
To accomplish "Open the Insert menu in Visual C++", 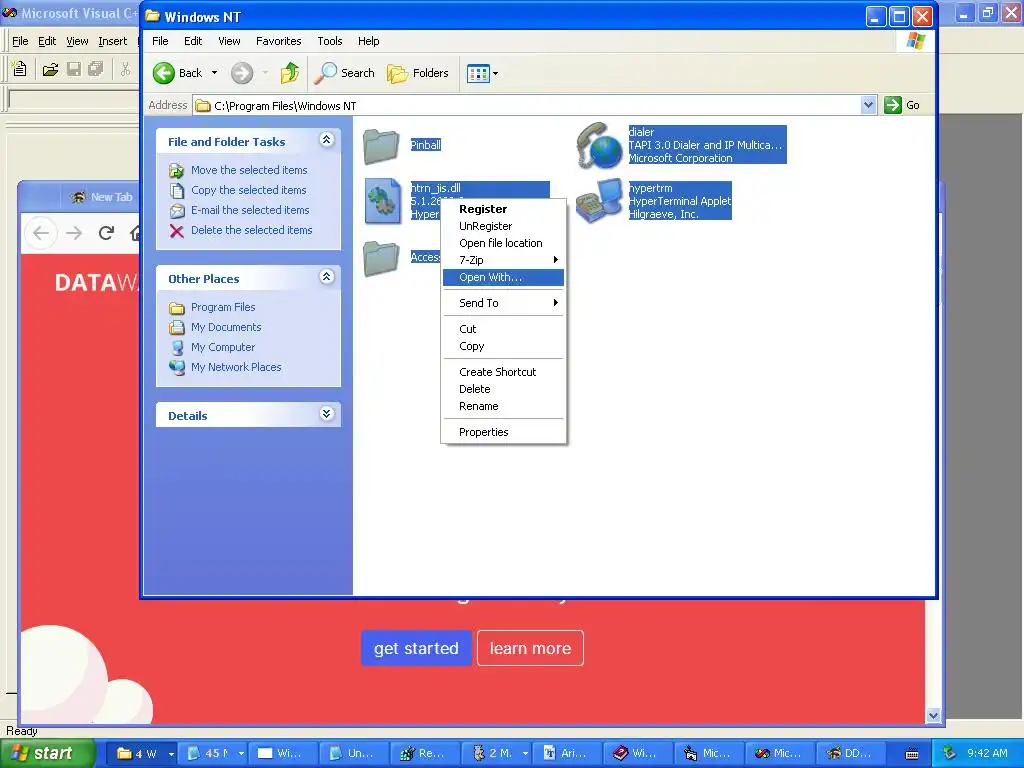I will (112, 41).
